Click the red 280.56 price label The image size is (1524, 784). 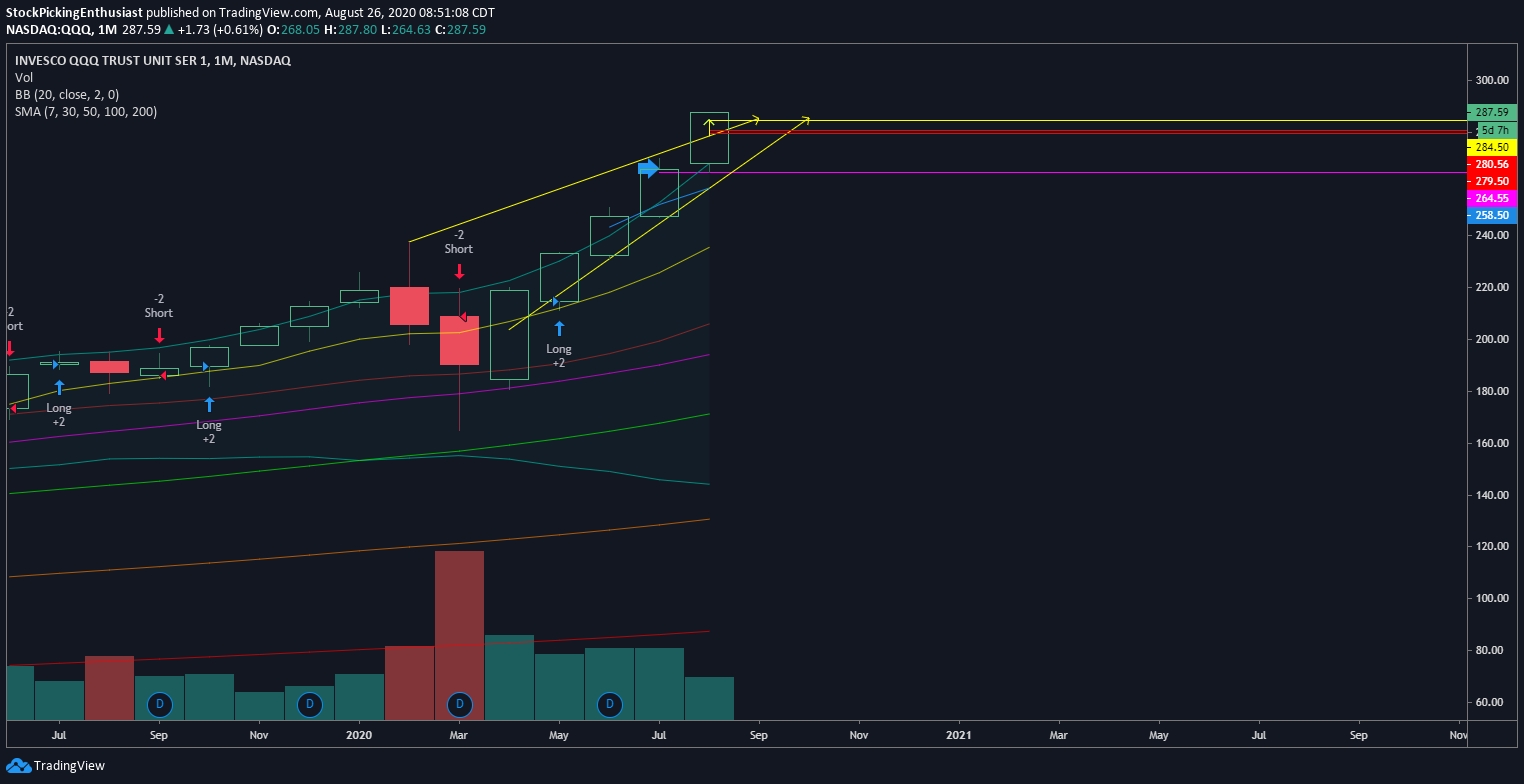(1492, 164)
